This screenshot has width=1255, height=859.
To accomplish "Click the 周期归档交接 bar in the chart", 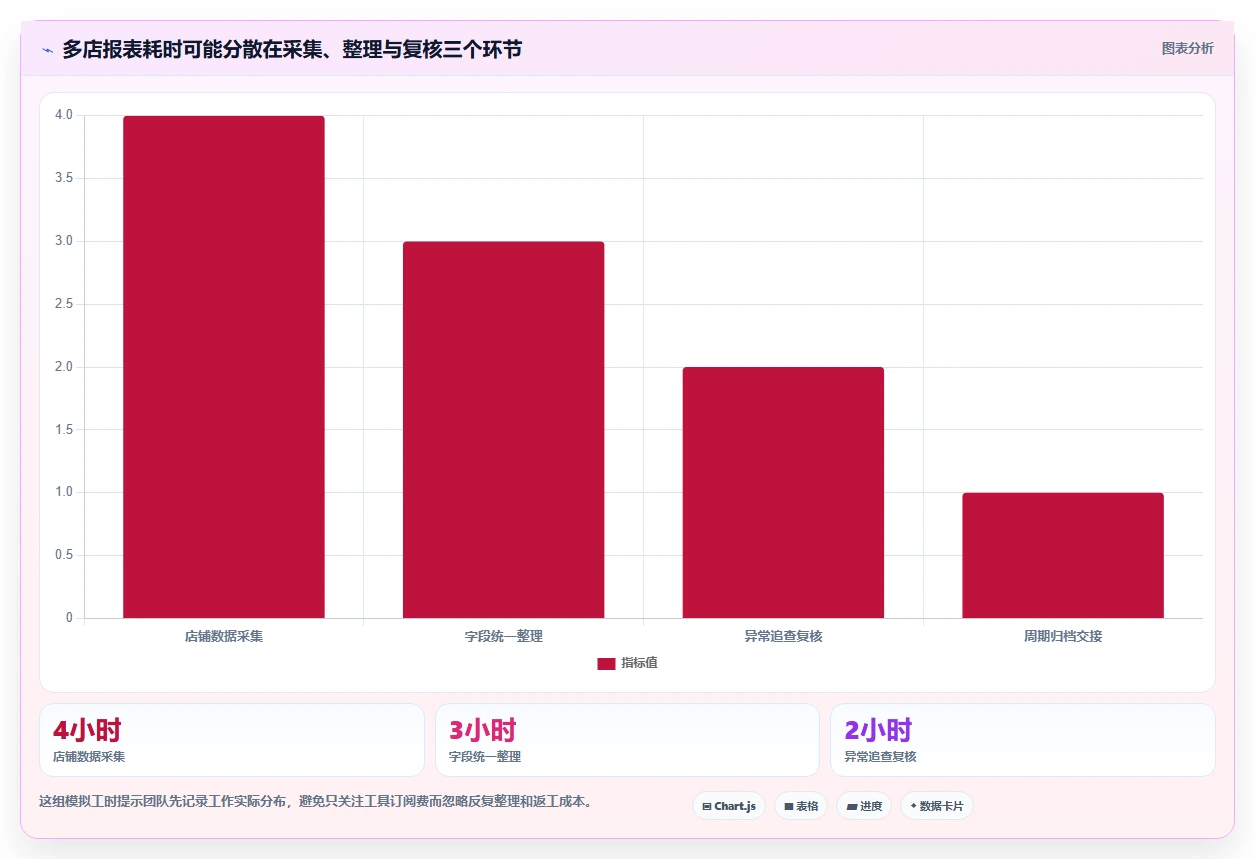I will click(x=1063, y=555).
